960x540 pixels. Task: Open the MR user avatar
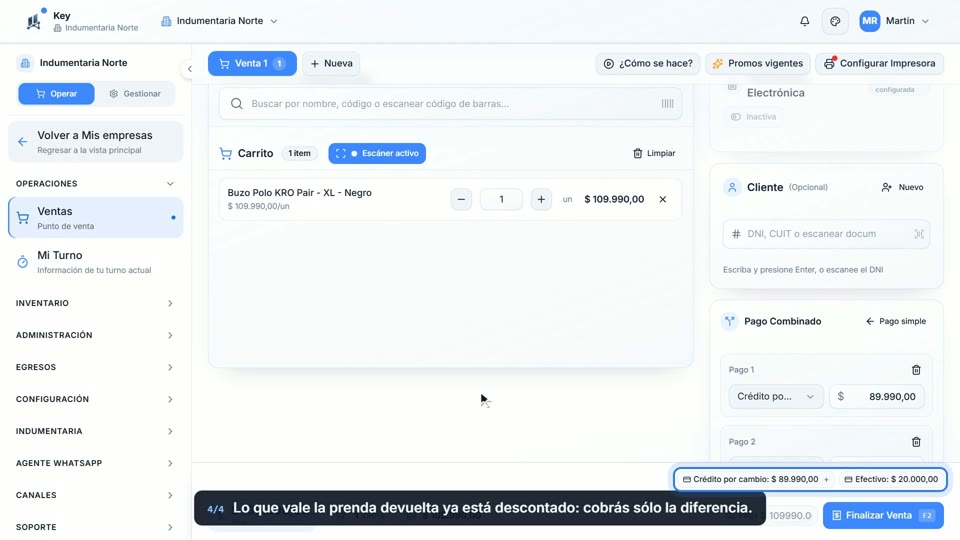(x=869, y=21)
